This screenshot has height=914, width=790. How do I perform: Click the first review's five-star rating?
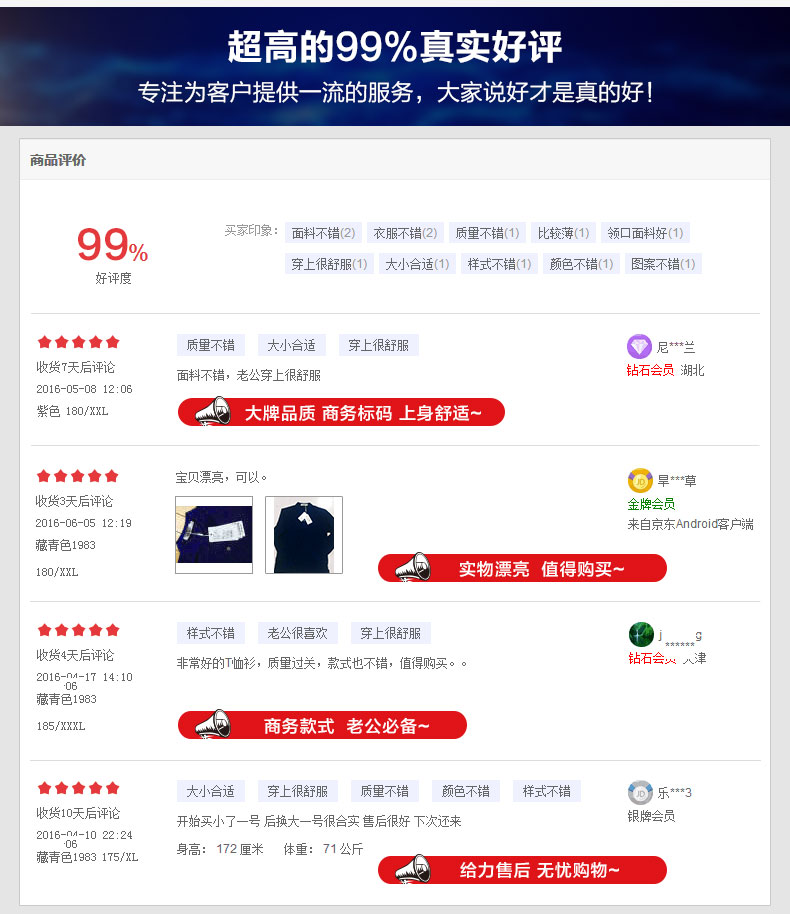click(x=79, y=342)
